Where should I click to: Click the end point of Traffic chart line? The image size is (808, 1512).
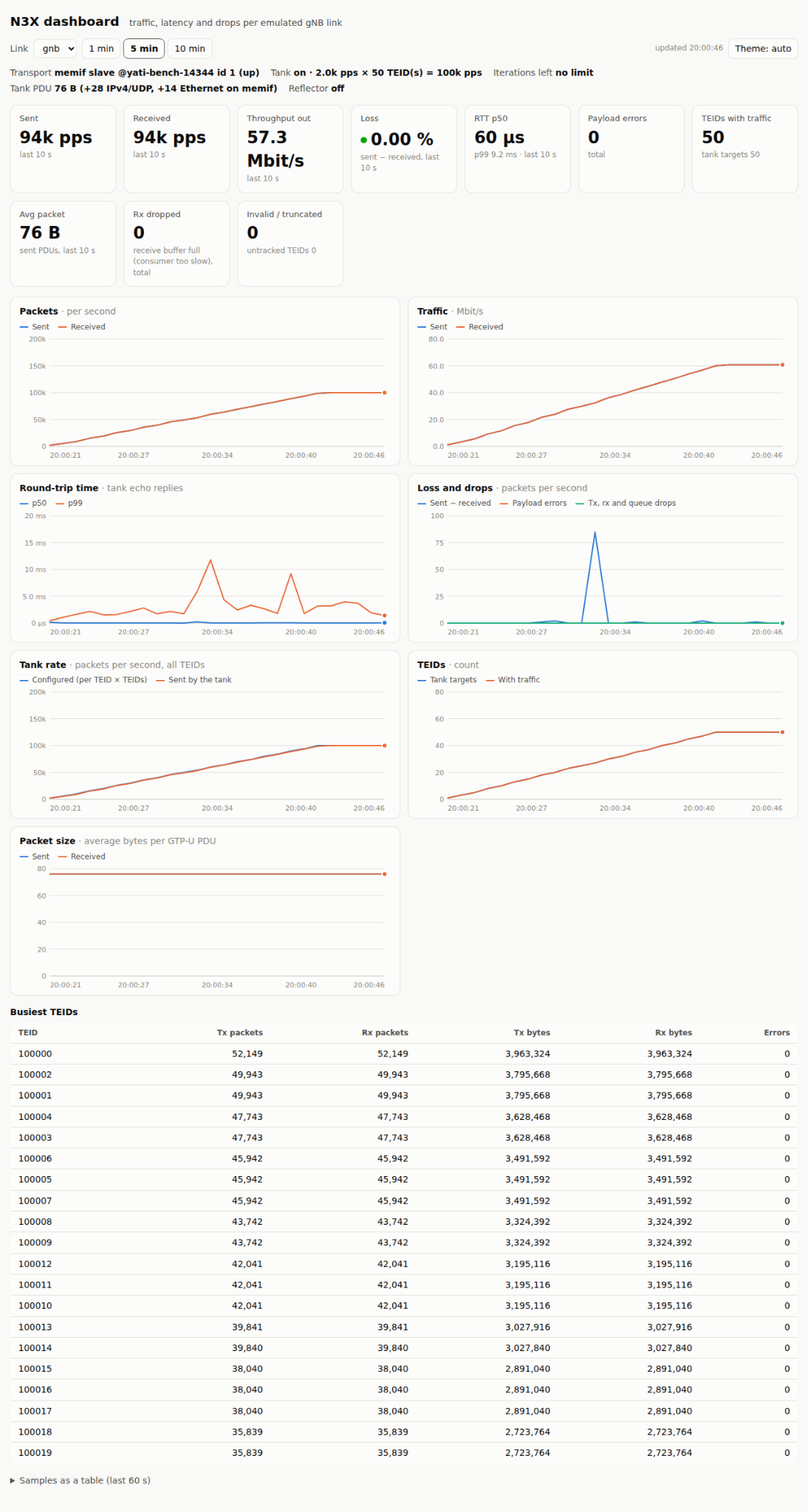[x=782, y=365]
